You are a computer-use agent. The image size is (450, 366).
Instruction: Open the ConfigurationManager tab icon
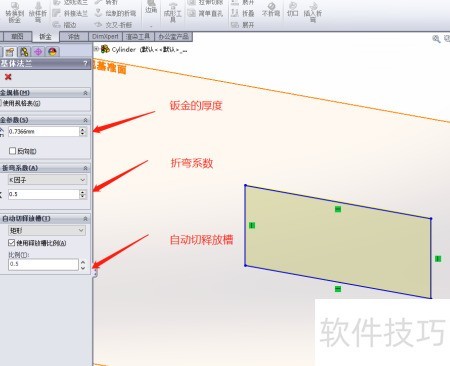(x=24, y=52)
